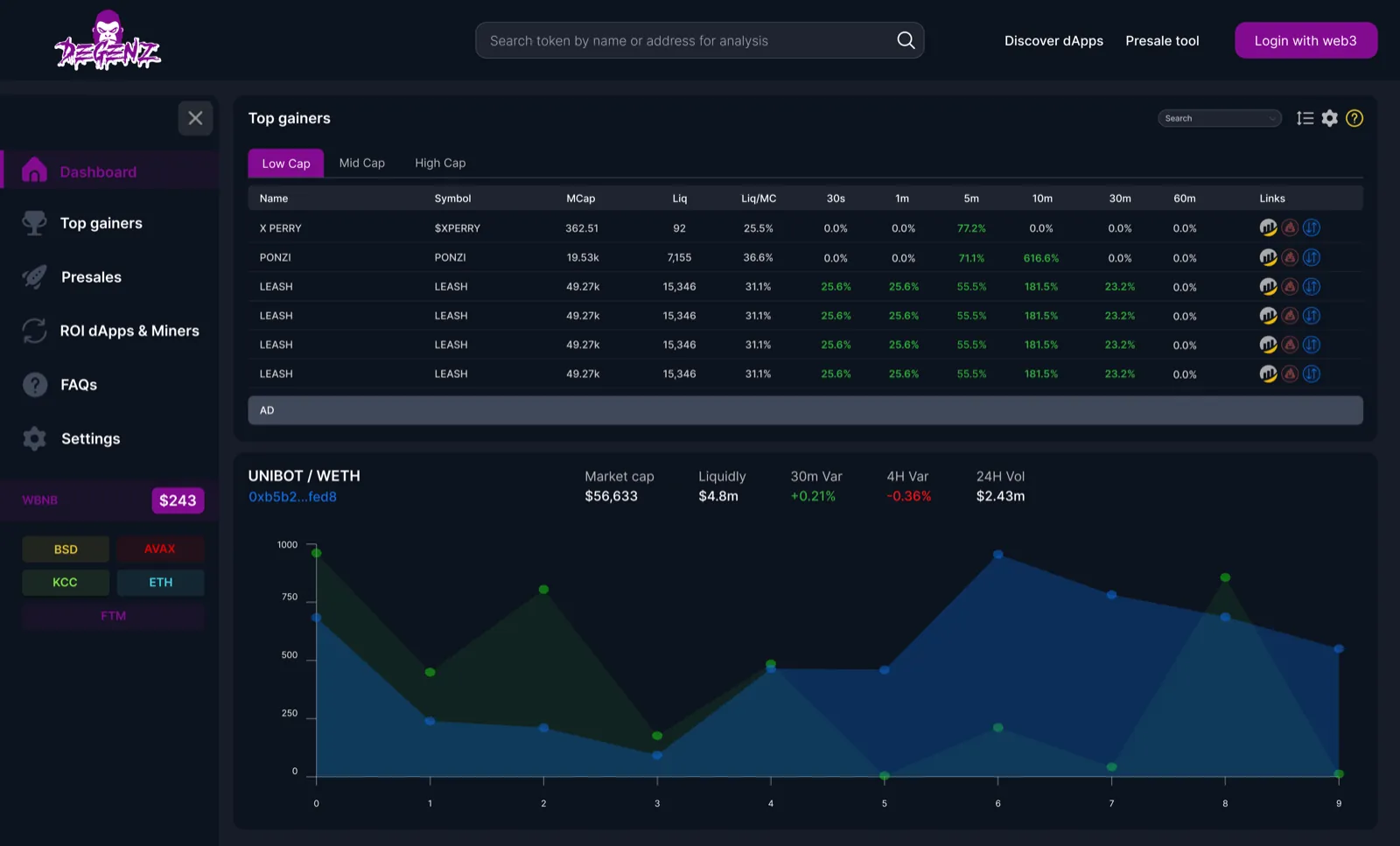Select the ETH chain button
This screenshot has width=1400, height=846.
pos(160,582)
